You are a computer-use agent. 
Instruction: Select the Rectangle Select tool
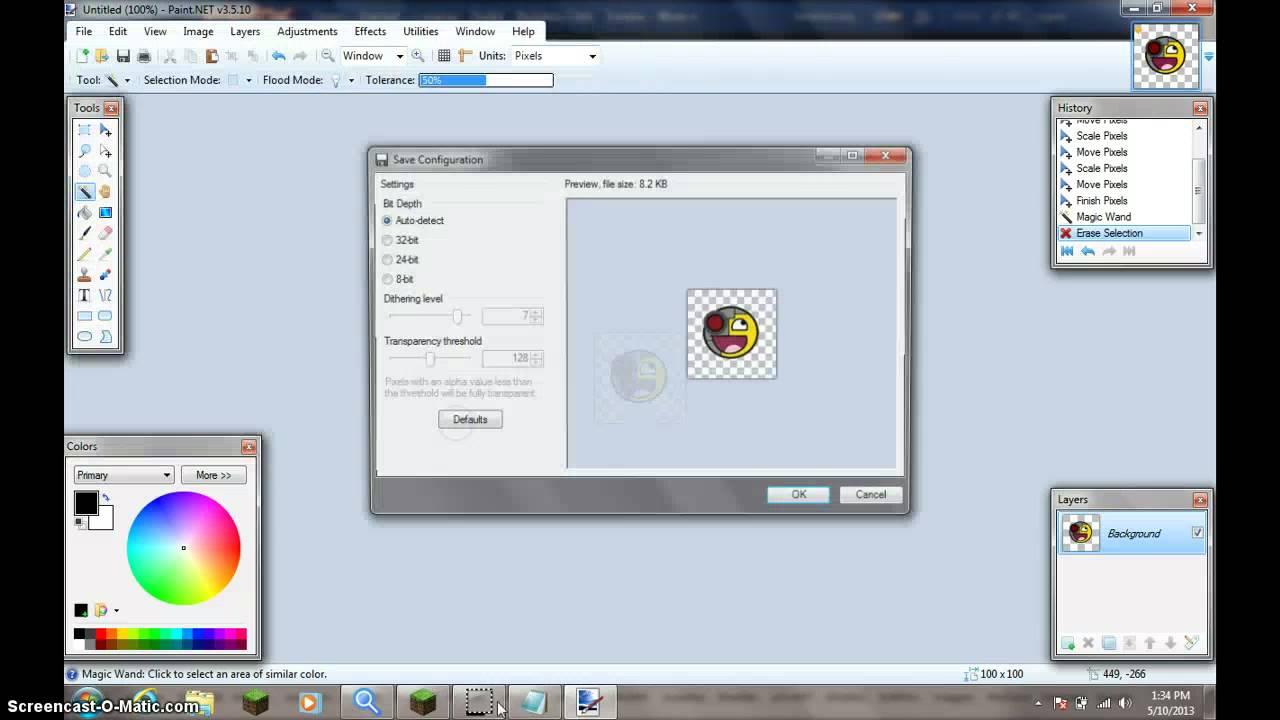(x=85, y=130)
